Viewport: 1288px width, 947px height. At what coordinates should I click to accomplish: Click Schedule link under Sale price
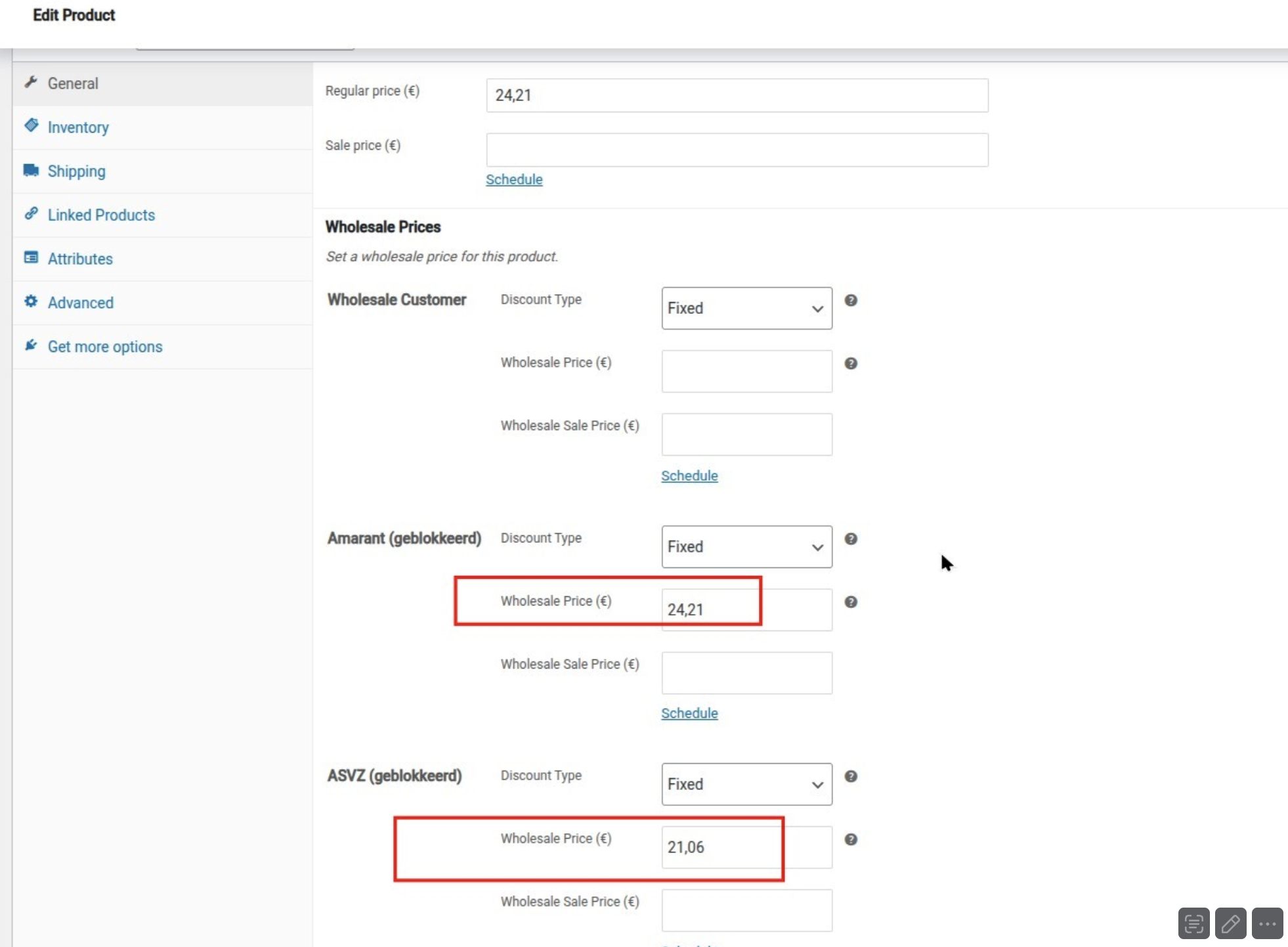pyautogui.click(x=514, y=179)
